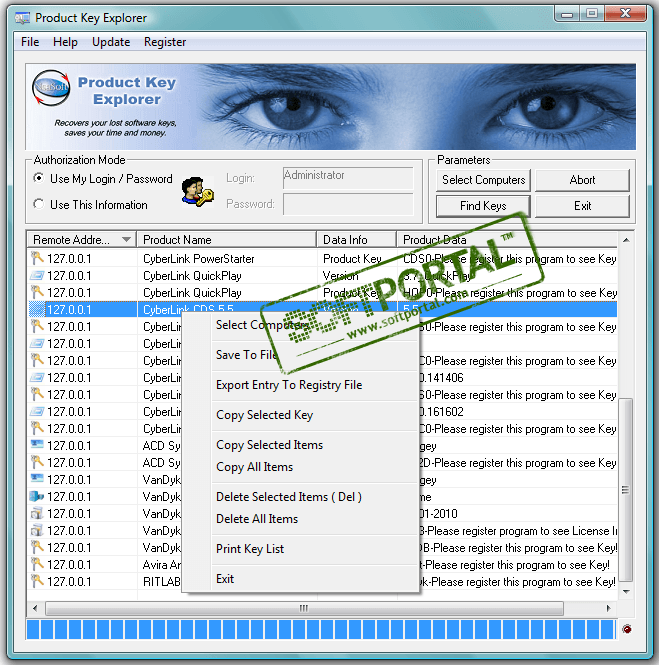Choose Delete All Items from context menu

click(x=300, y=519)
